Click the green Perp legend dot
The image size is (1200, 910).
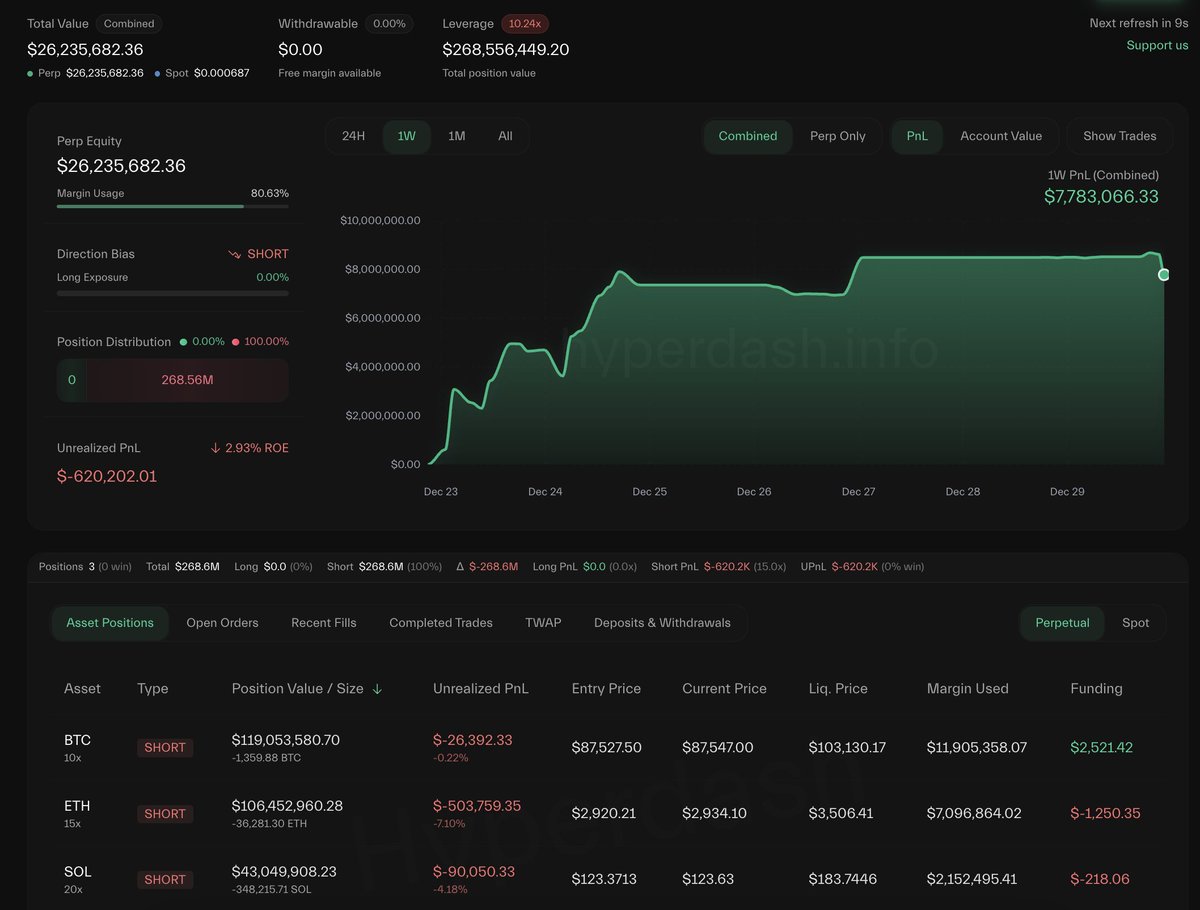(x=30, y=74)
